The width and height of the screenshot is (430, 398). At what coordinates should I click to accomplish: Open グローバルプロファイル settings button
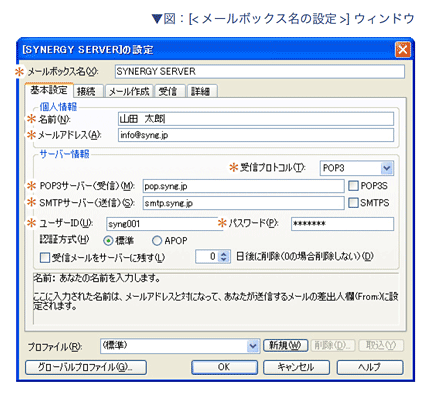pyautogui.click(x=86, y=367)
